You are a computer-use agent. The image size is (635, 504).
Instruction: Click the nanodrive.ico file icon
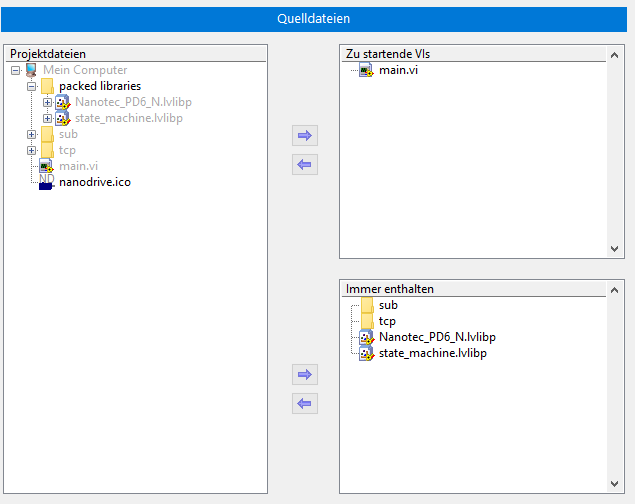(47, 182)
